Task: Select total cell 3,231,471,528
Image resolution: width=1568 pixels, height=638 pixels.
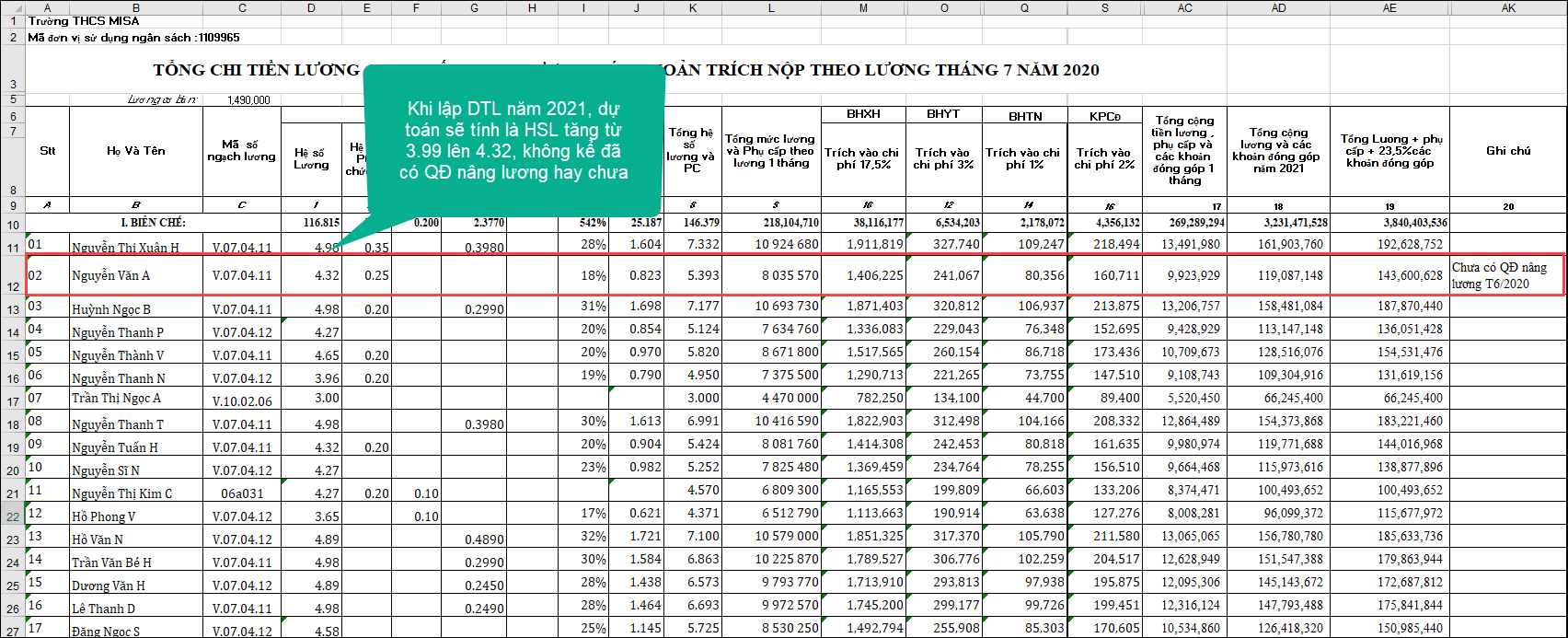Action: point(1278,224)
